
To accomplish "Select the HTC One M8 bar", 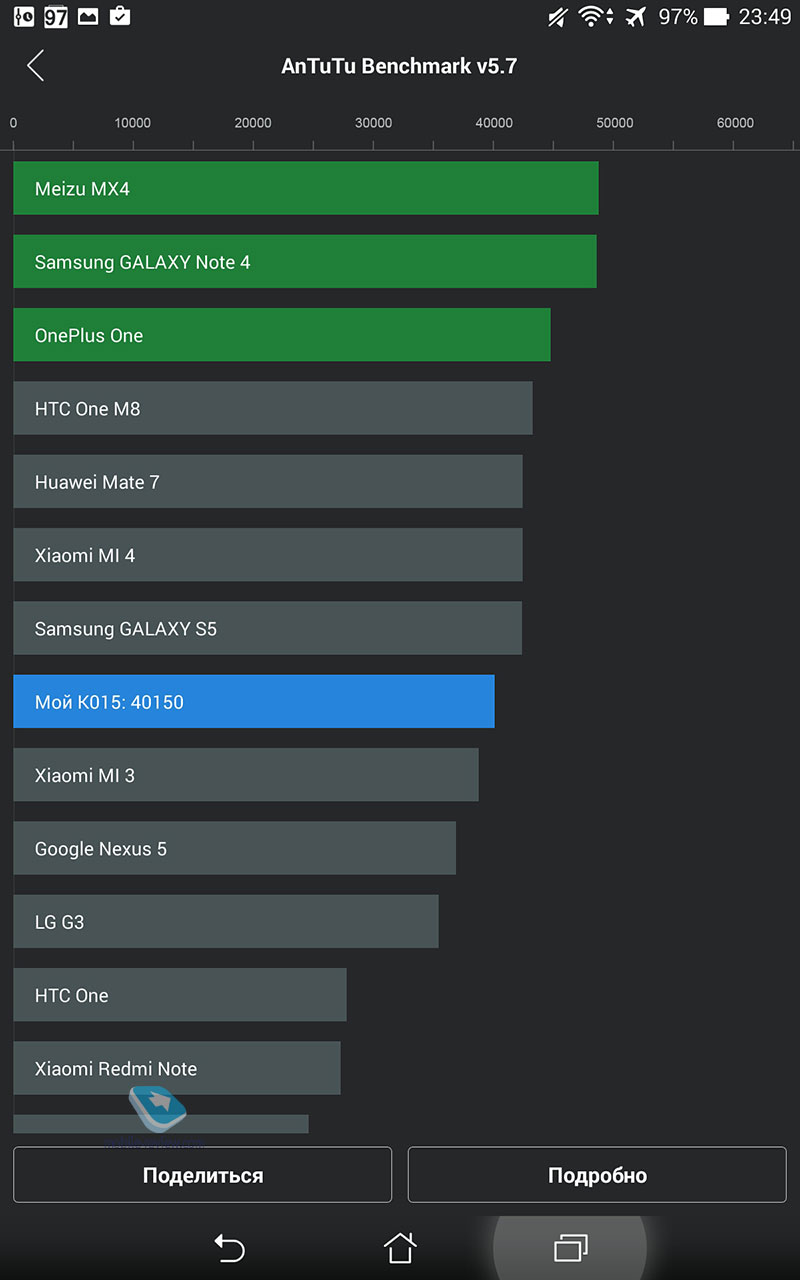I will (x=273, y=408).
